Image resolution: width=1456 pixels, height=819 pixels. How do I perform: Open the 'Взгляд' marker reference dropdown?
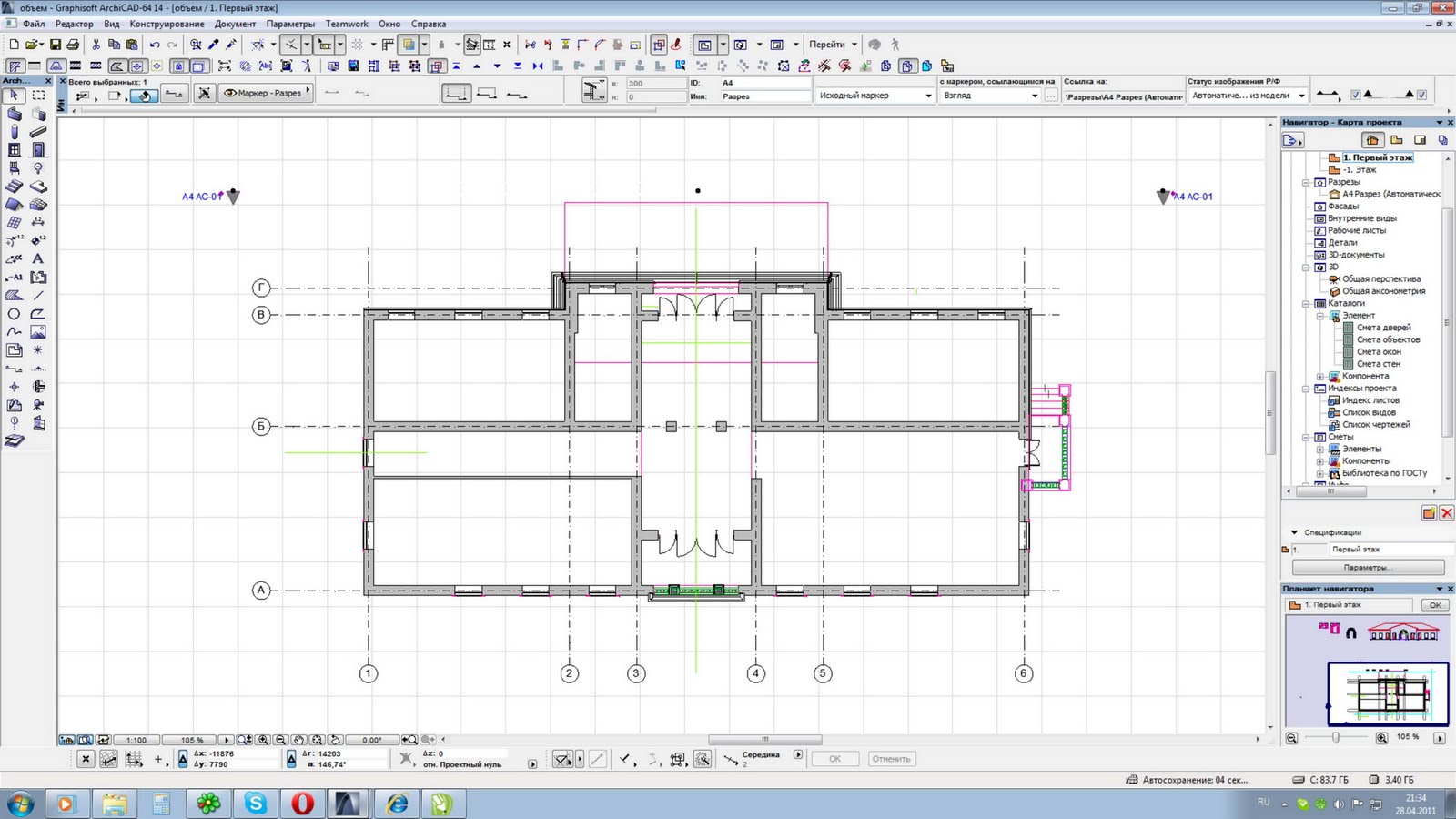(990, 96)
